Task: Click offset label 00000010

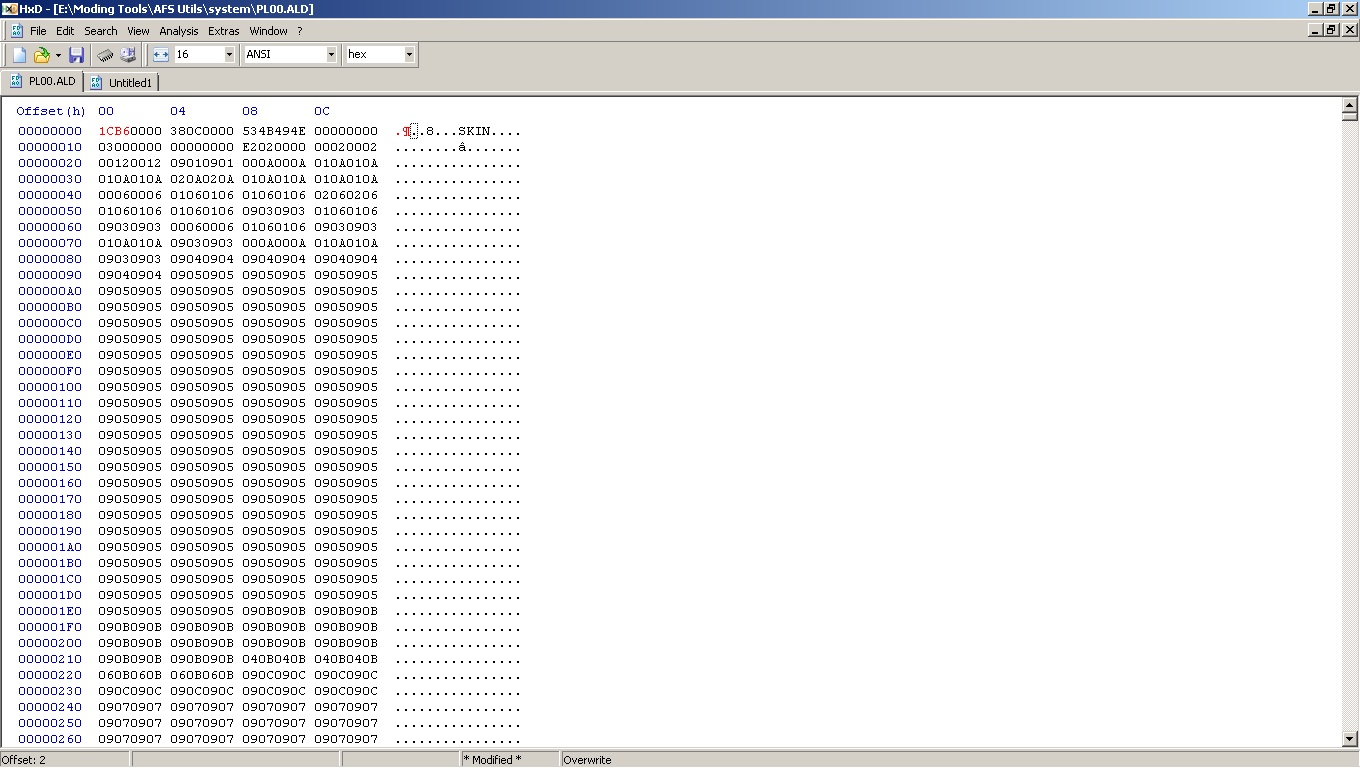Action: click(50, 147)
